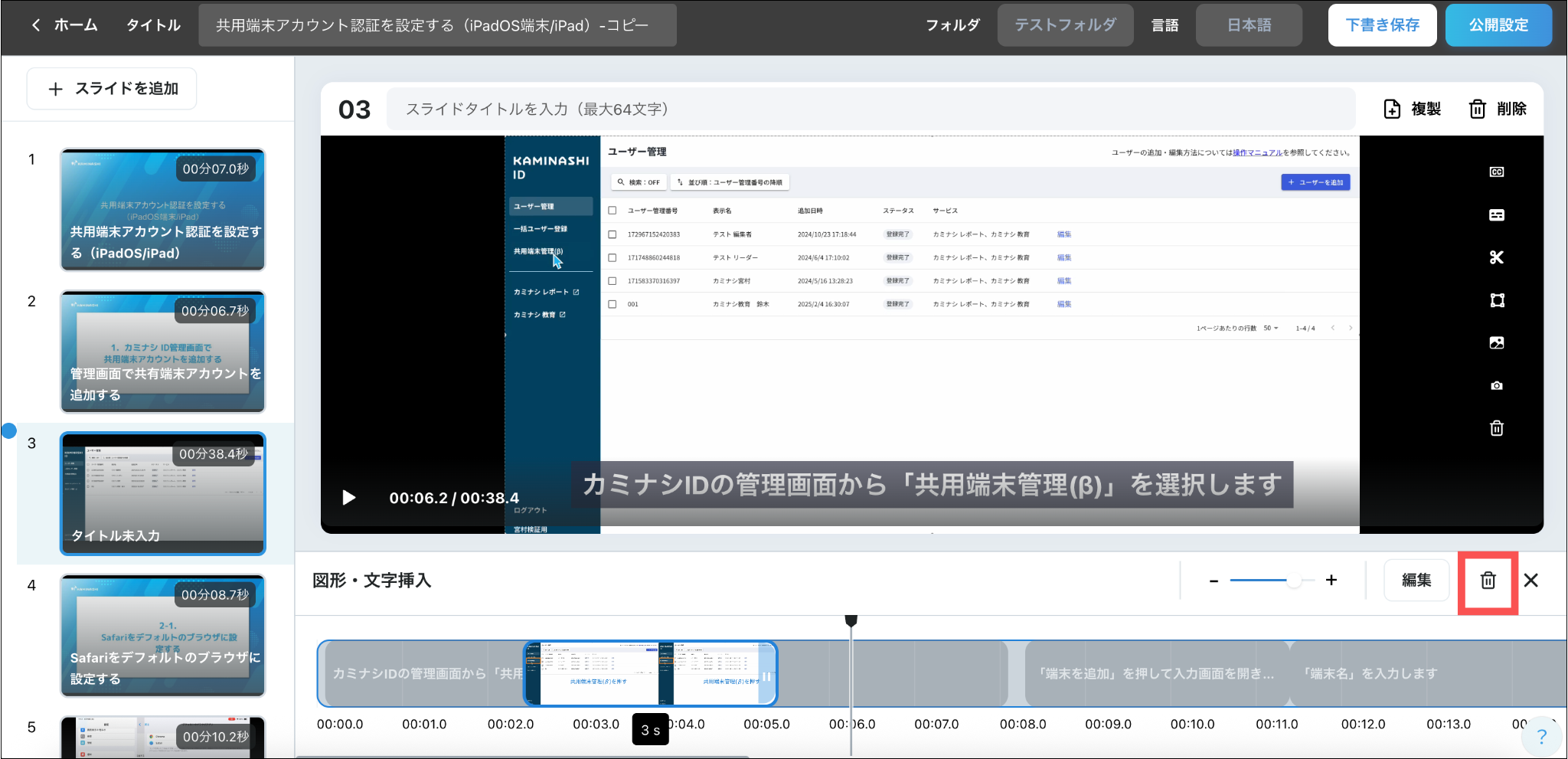Open the help question mark button
The width and height of the screenshot is (1568, 759).
[1541, 737]
